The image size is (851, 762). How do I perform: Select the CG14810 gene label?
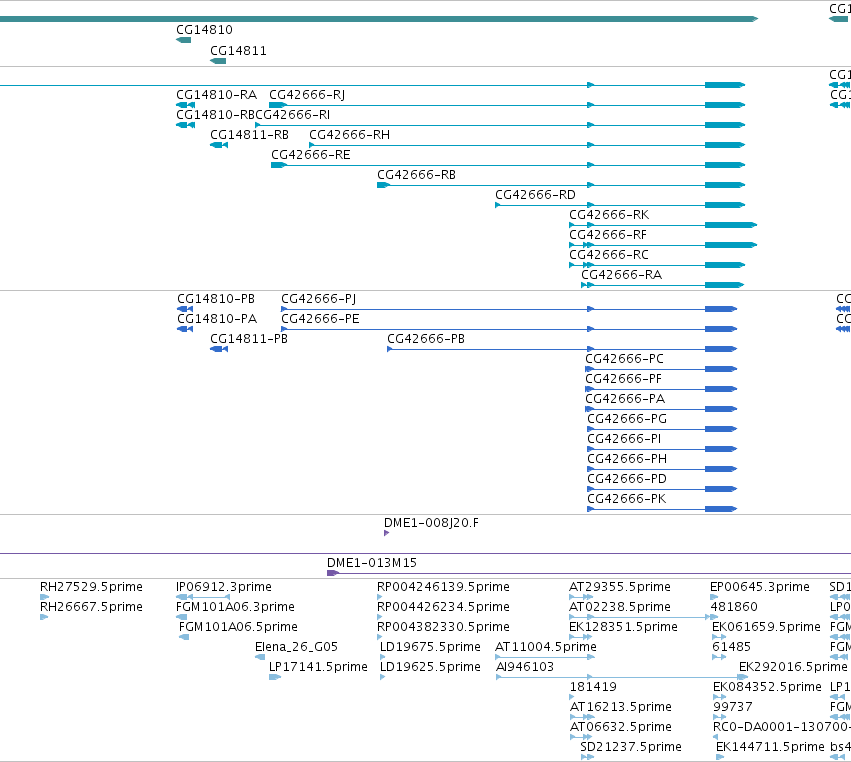click(204, 30)
